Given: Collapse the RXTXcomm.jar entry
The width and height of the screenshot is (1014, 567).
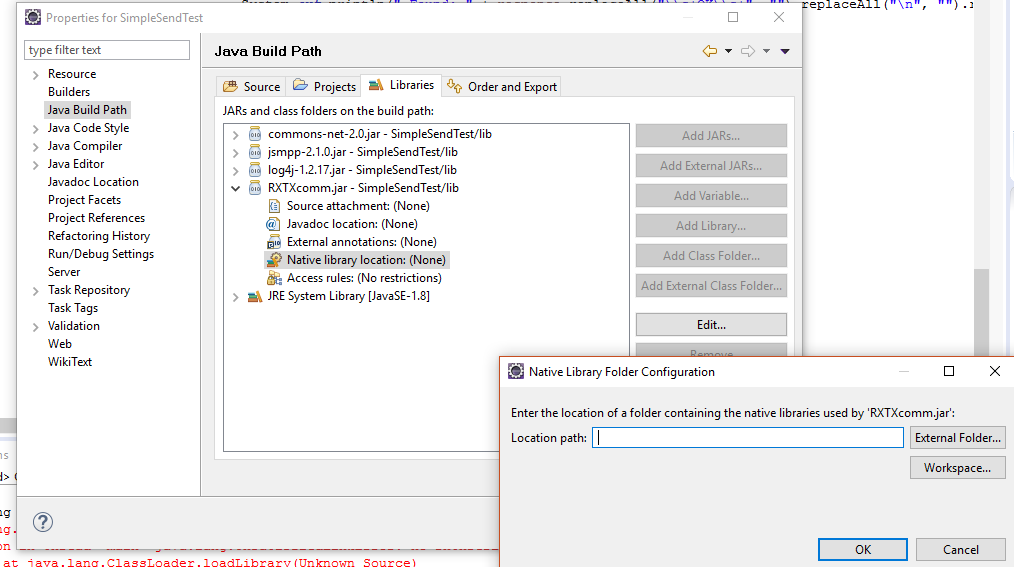Looking at the screenshot, I should click(x=236, y=188).
